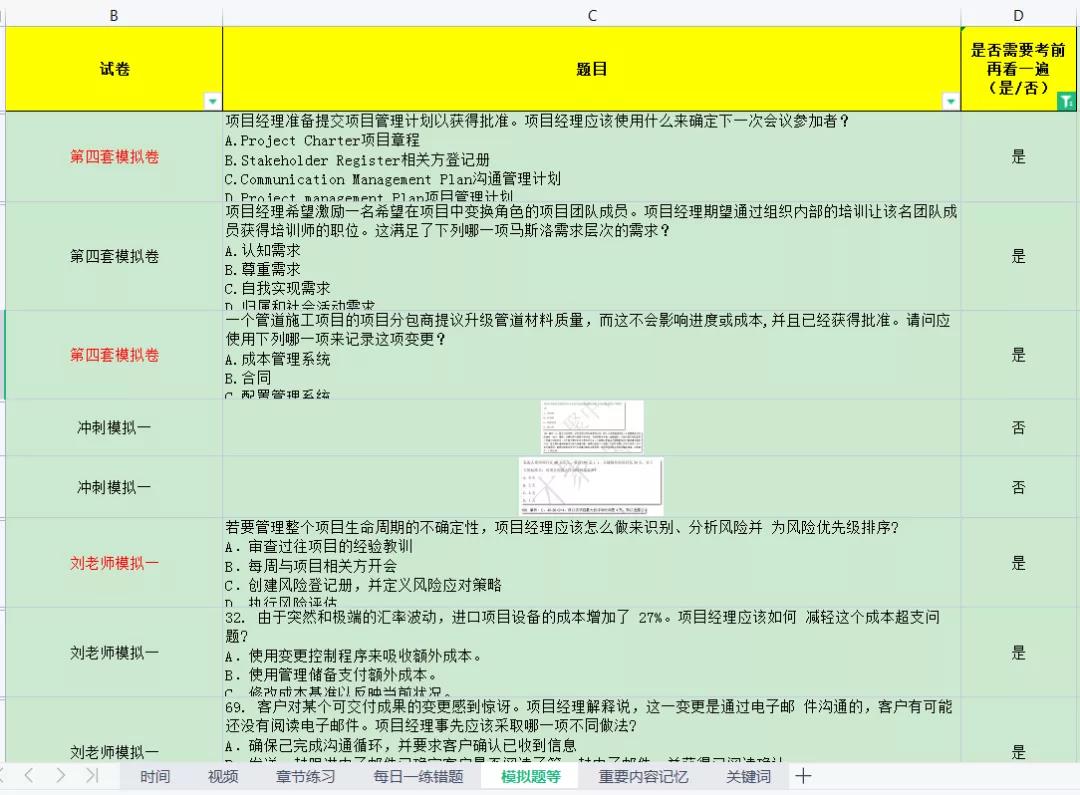Open the filter dropdown for 试卷 column
This screenshot has height=795, width=1080.
pos(212,101)
